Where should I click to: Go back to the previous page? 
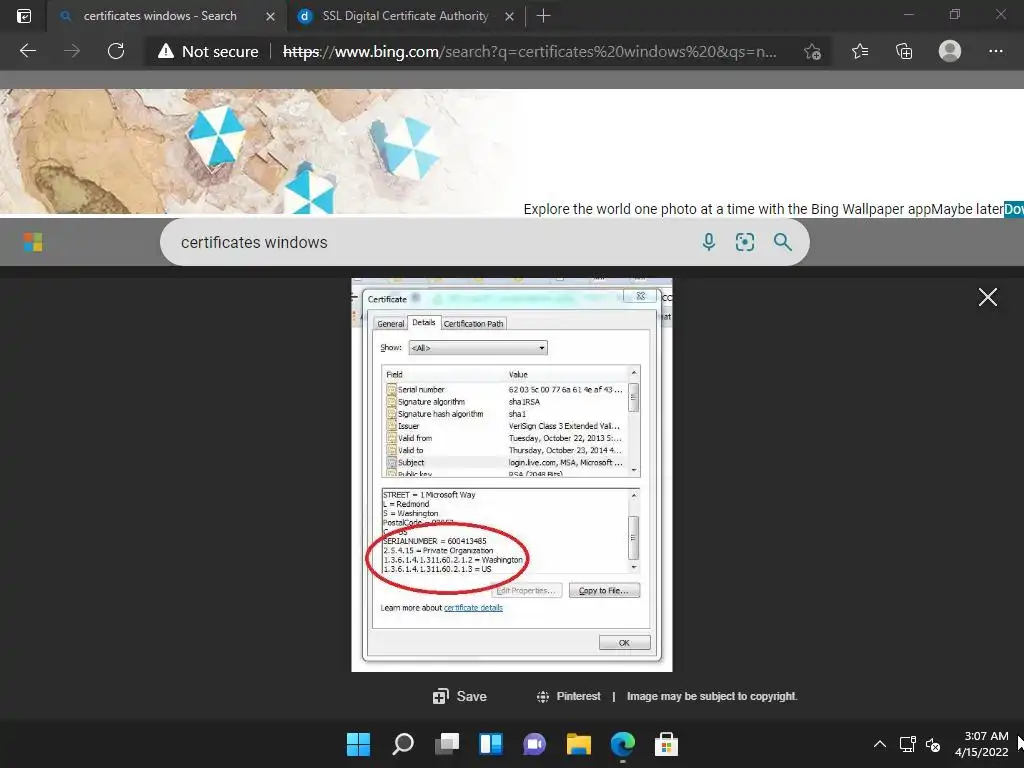pos(27,51)
